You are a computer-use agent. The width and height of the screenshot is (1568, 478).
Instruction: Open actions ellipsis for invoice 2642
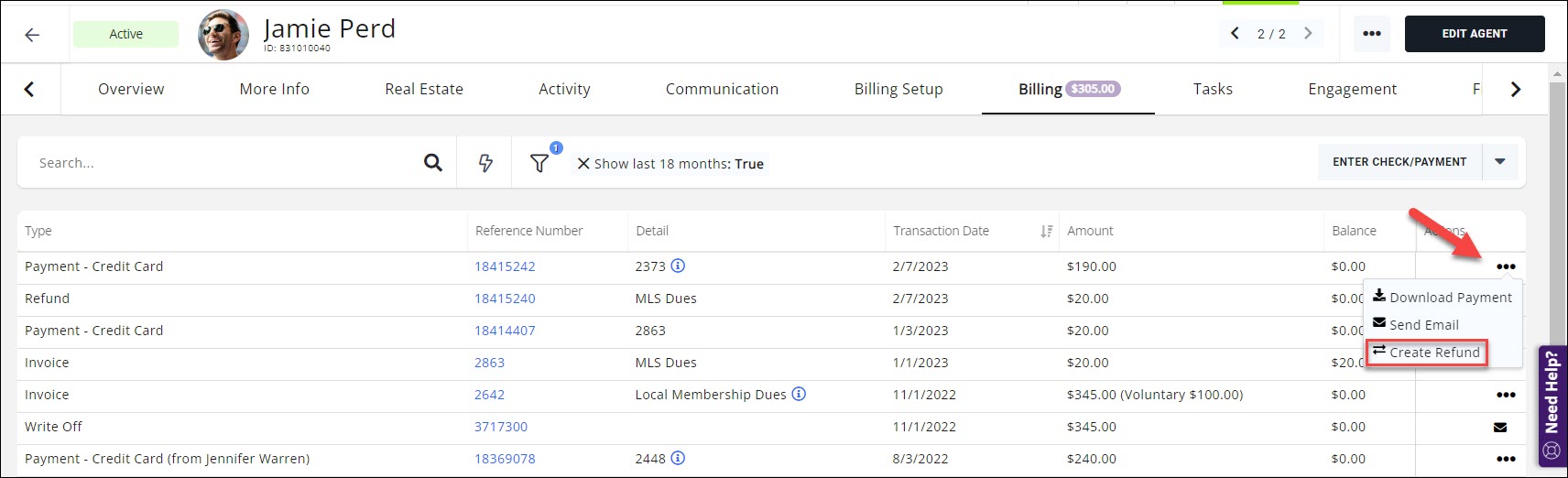point(1506,395)
